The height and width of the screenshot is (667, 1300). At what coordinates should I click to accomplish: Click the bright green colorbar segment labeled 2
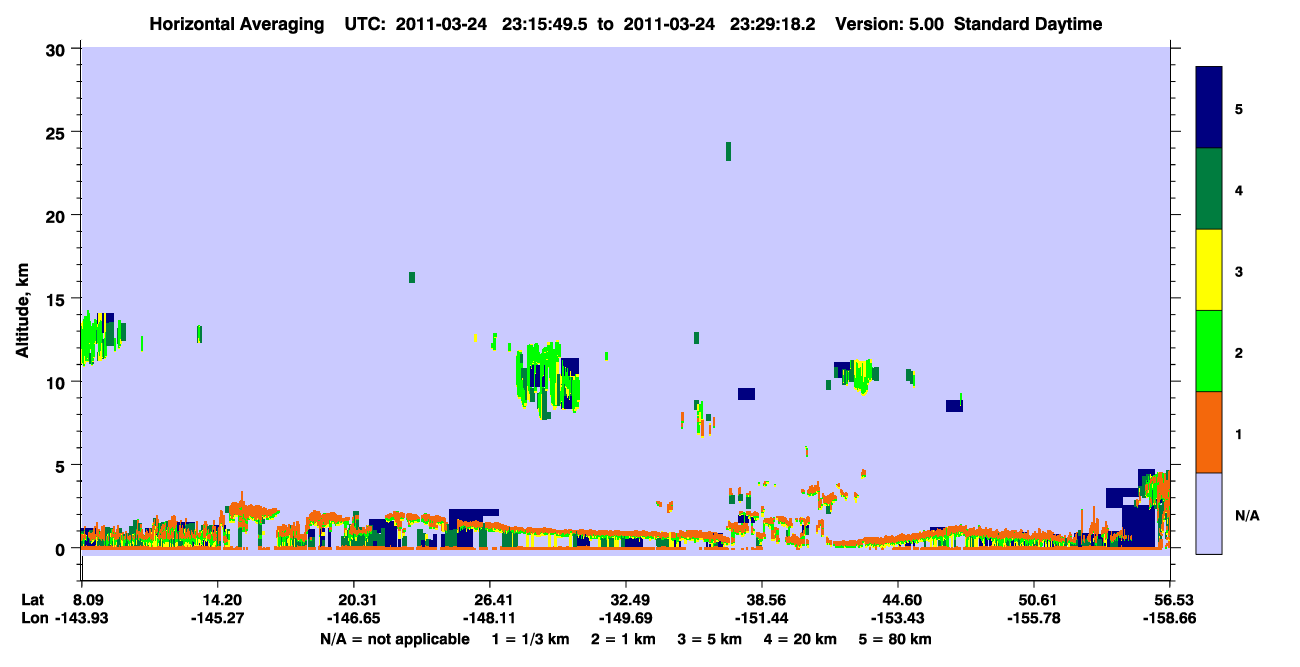click(x=1209, y=351)
